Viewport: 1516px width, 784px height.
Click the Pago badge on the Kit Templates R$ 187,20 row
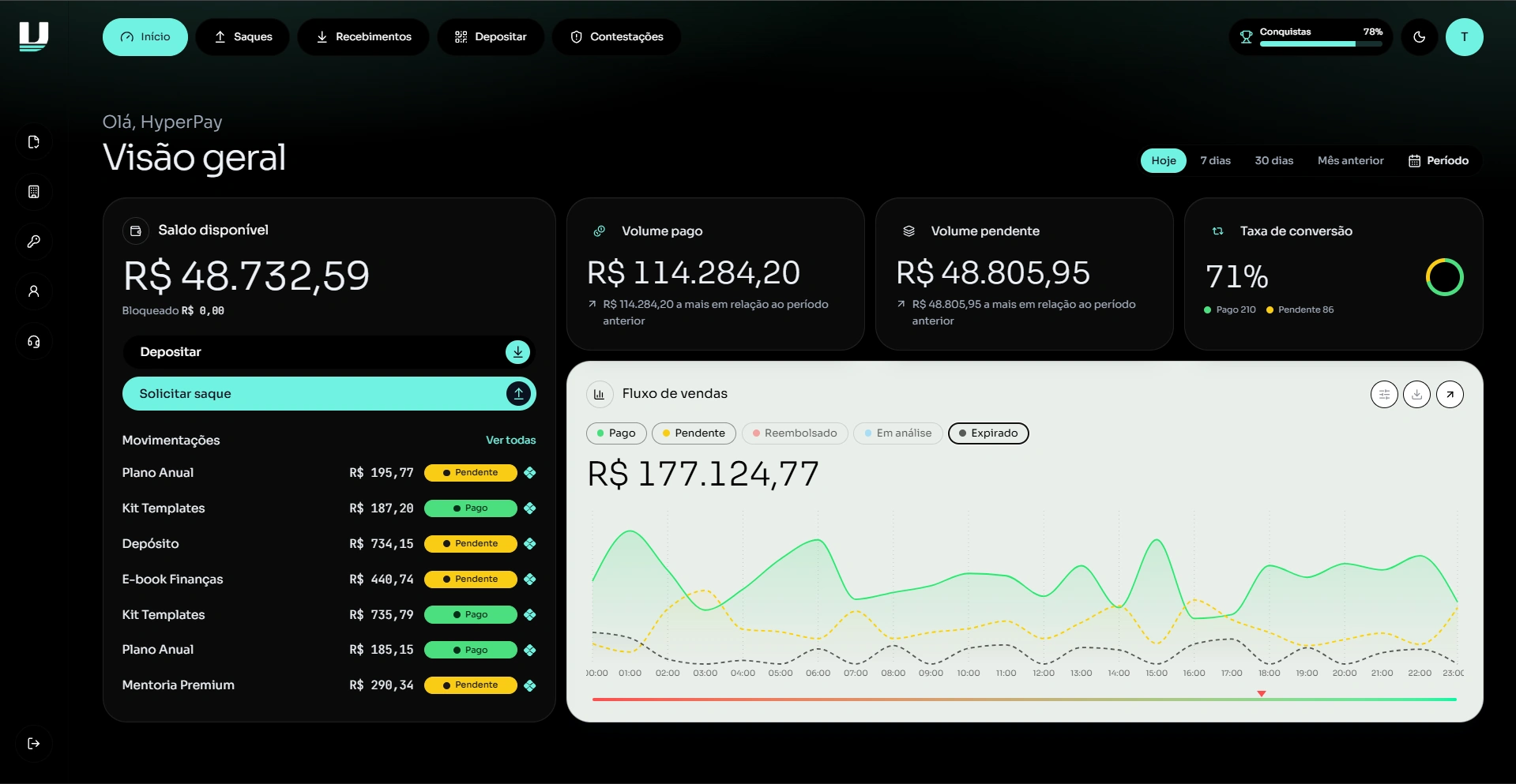pos(471,508)
